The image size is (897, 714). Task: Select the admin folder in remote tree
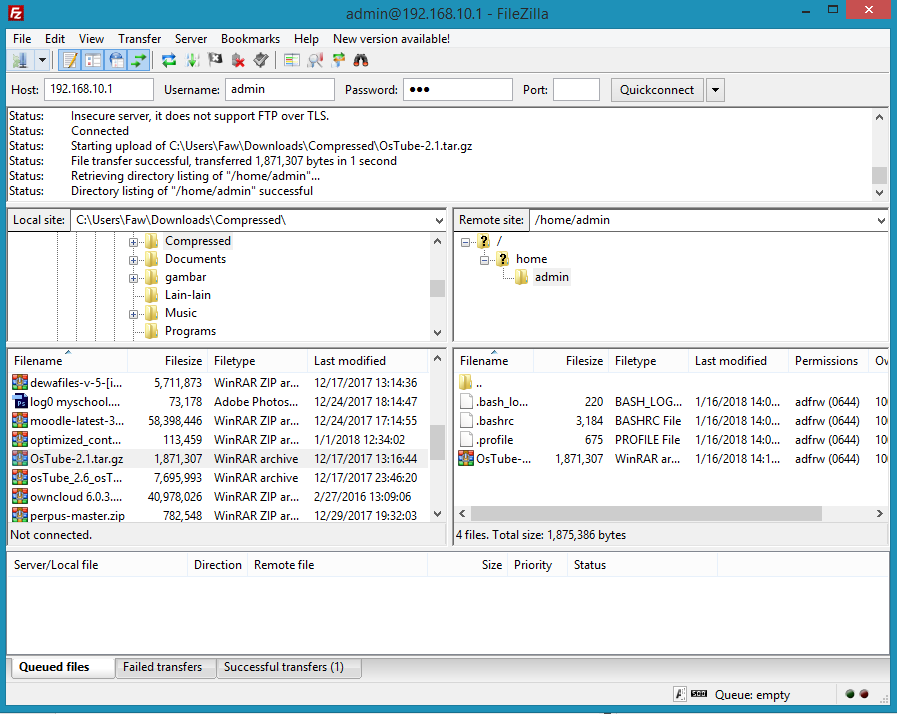coord(551,277)
